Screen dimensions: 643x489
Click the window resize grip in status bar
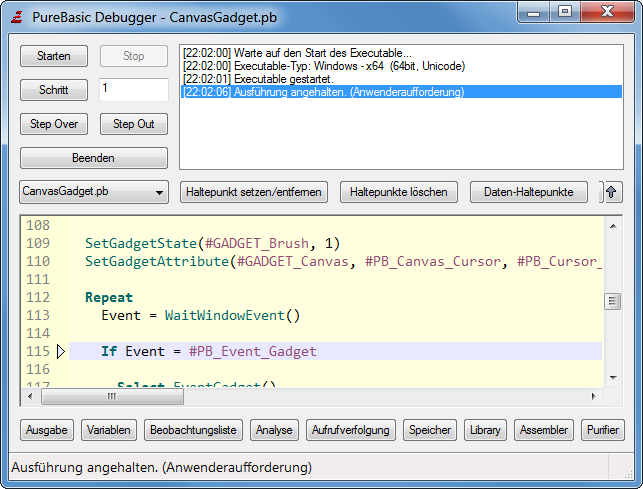pos(628,473)
